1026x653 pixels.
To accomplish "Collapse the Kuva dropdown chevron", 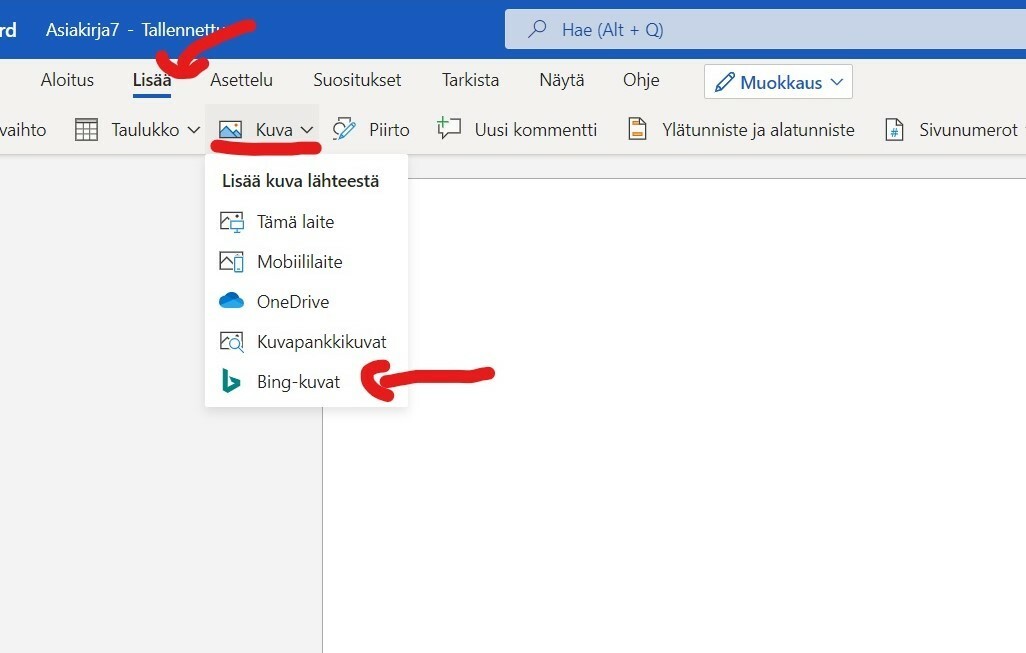I will click(307, 130).
